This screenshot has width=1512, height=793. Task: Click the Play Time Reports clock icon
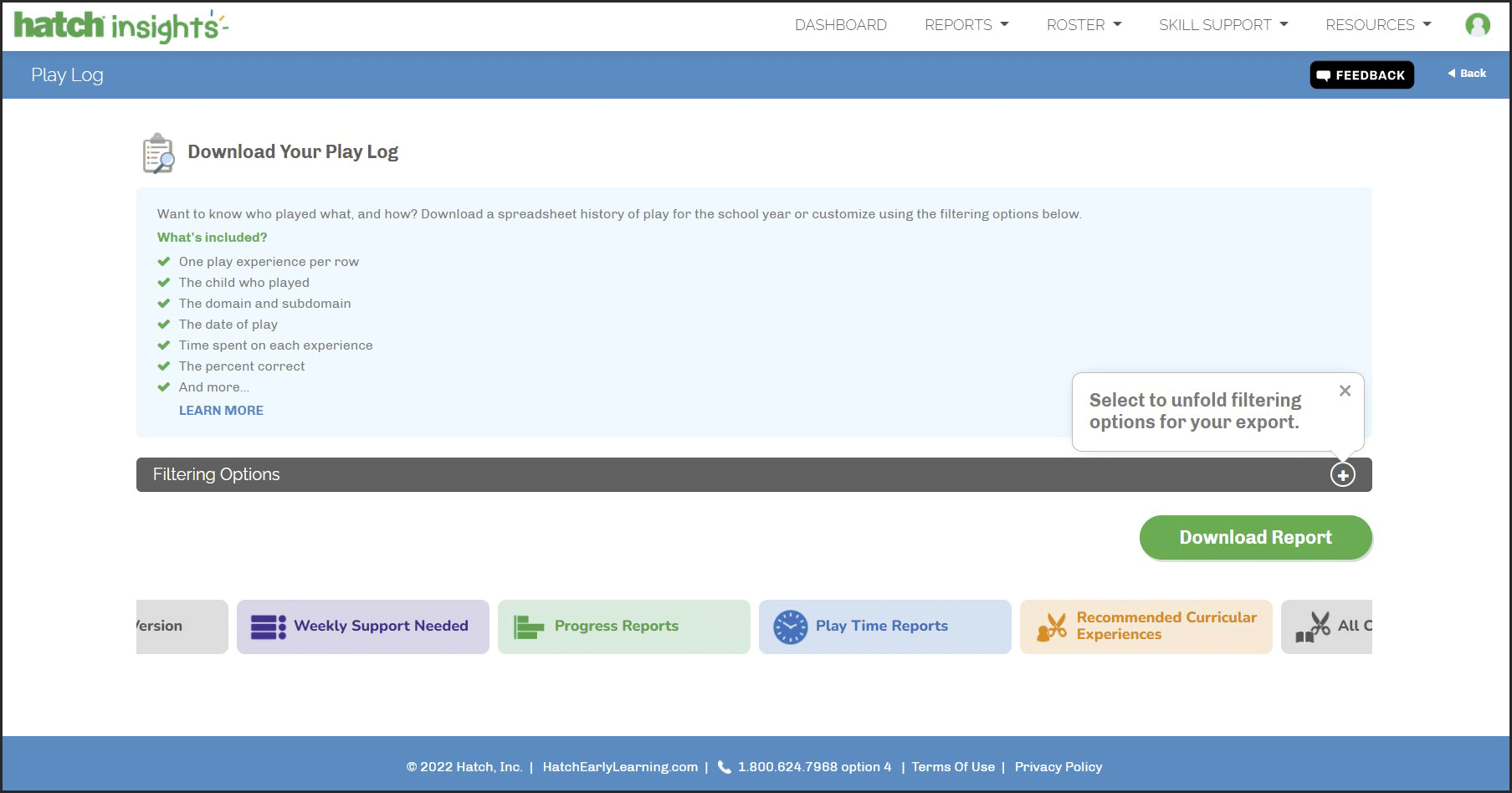790,627
